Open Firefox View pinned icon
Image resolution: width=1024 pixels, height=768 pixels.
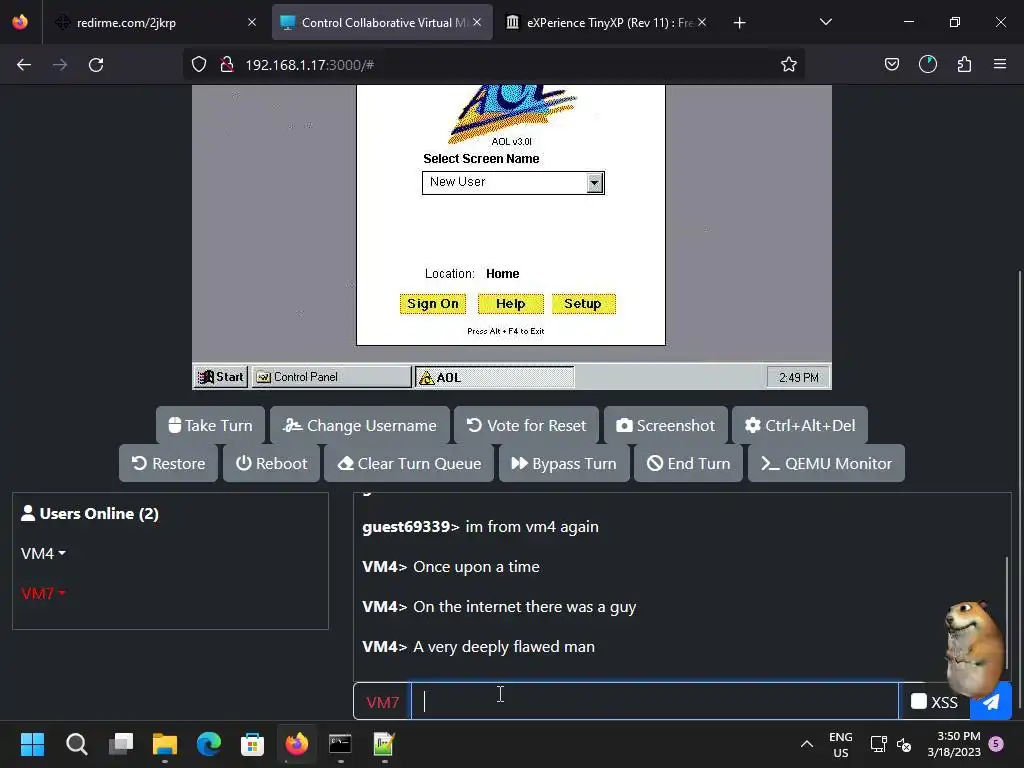pyautogui.click(x=20, y=22)
